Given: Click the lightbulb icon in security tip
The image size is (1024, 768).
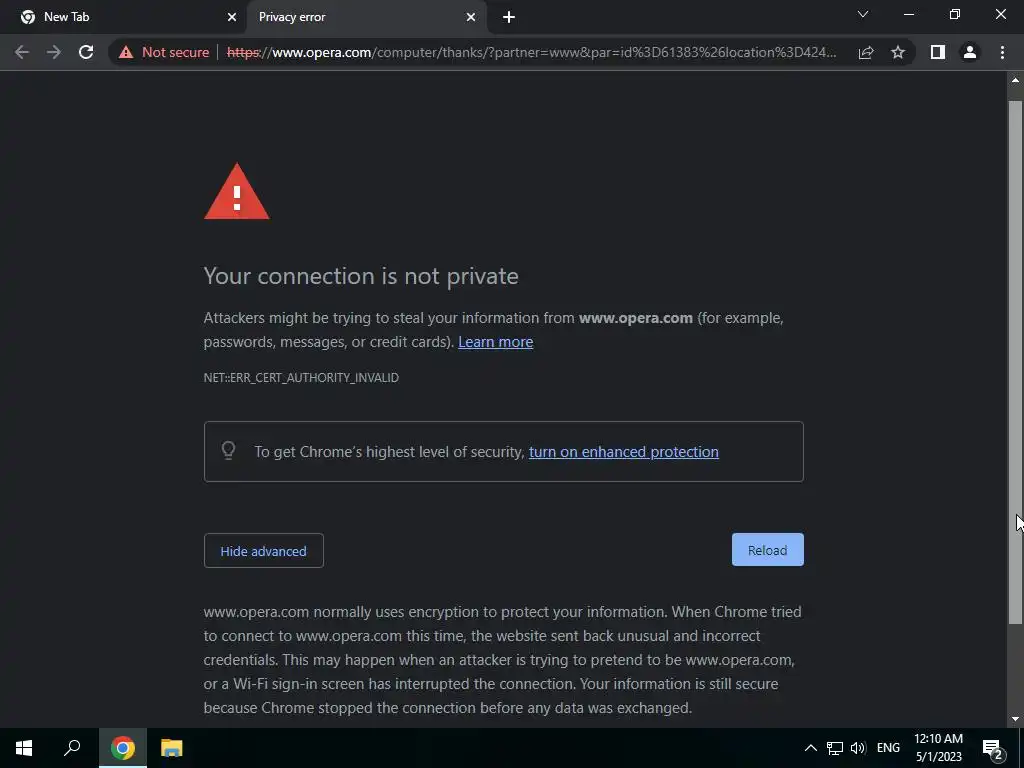Looking at the screenshot, I should pyautogui.click(x=228, y=451).
